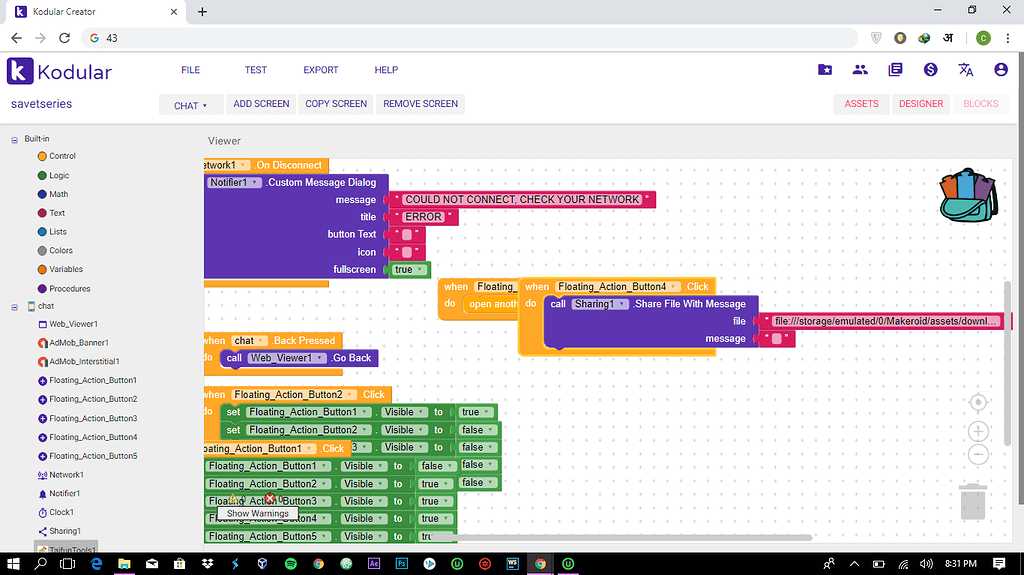Click the ADD SCREEN button
The height and width of the screenshot is (575, 1024).
click(261, 104)
